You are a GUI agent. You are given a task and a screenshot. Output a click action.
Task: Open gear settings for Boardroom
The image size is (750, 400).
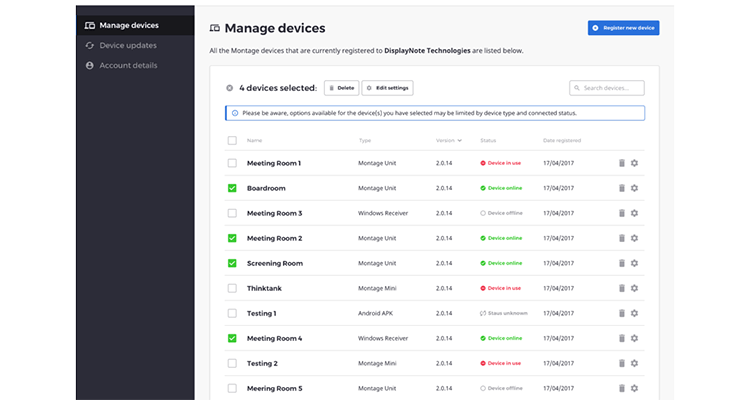click(x=634, y=188)
